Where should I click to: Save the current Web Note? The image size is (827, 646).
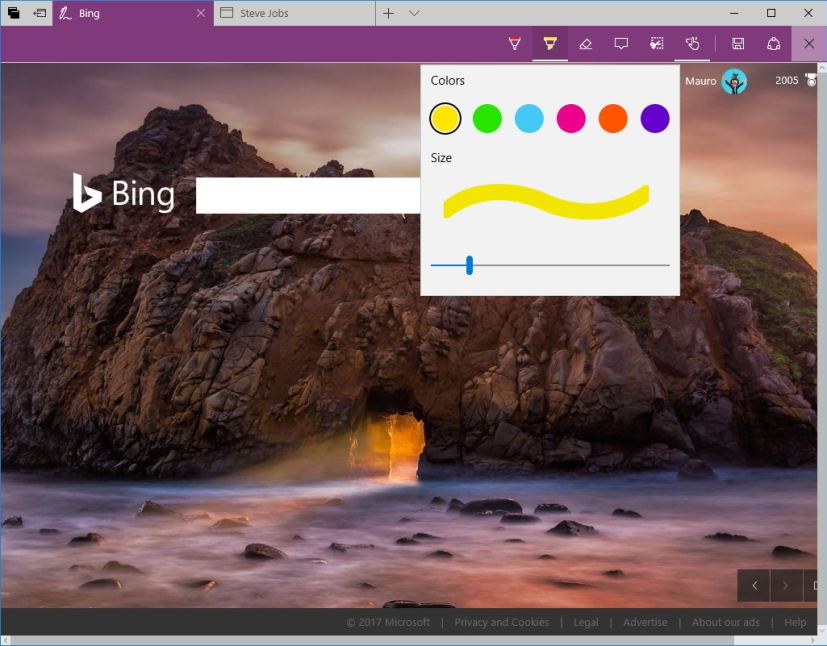pos(737,43)
